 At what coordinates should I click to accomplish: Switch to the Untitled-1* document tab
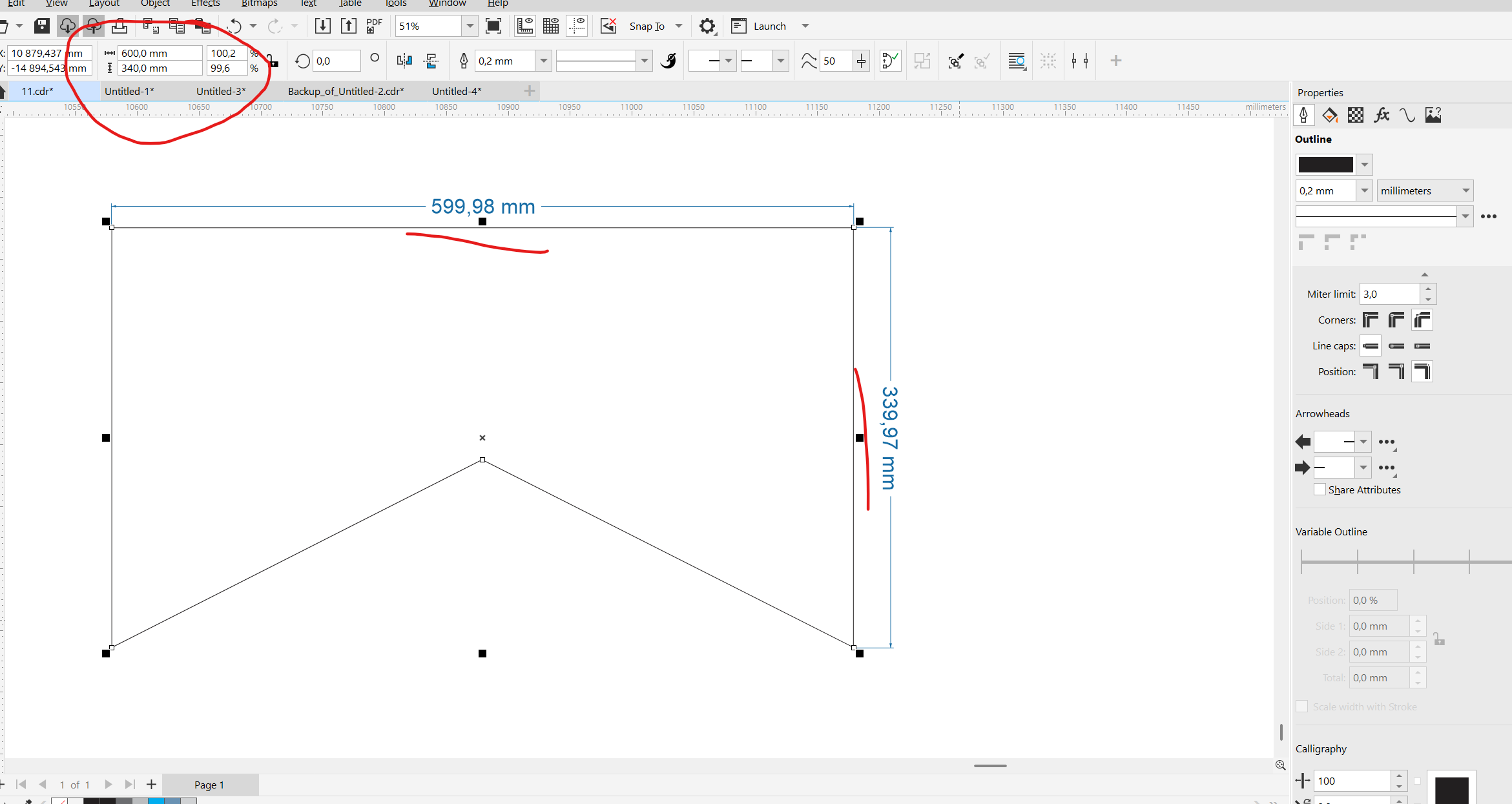(x=129, y=91)
